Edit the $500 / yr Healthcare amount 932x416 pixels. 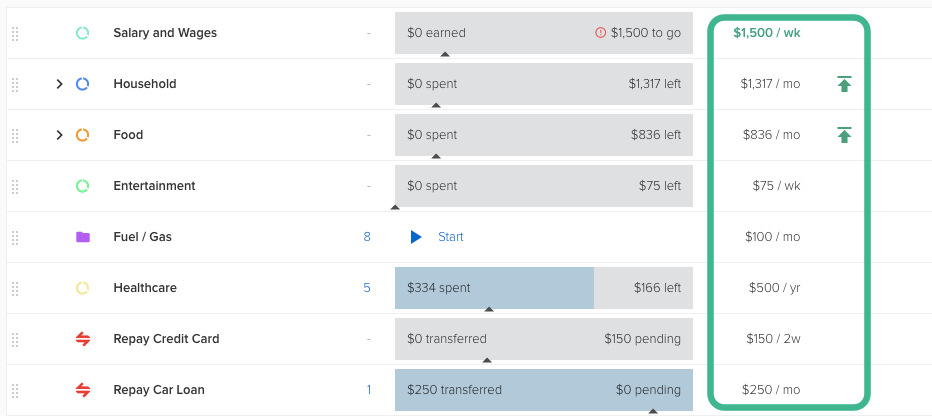click(774, 288)
